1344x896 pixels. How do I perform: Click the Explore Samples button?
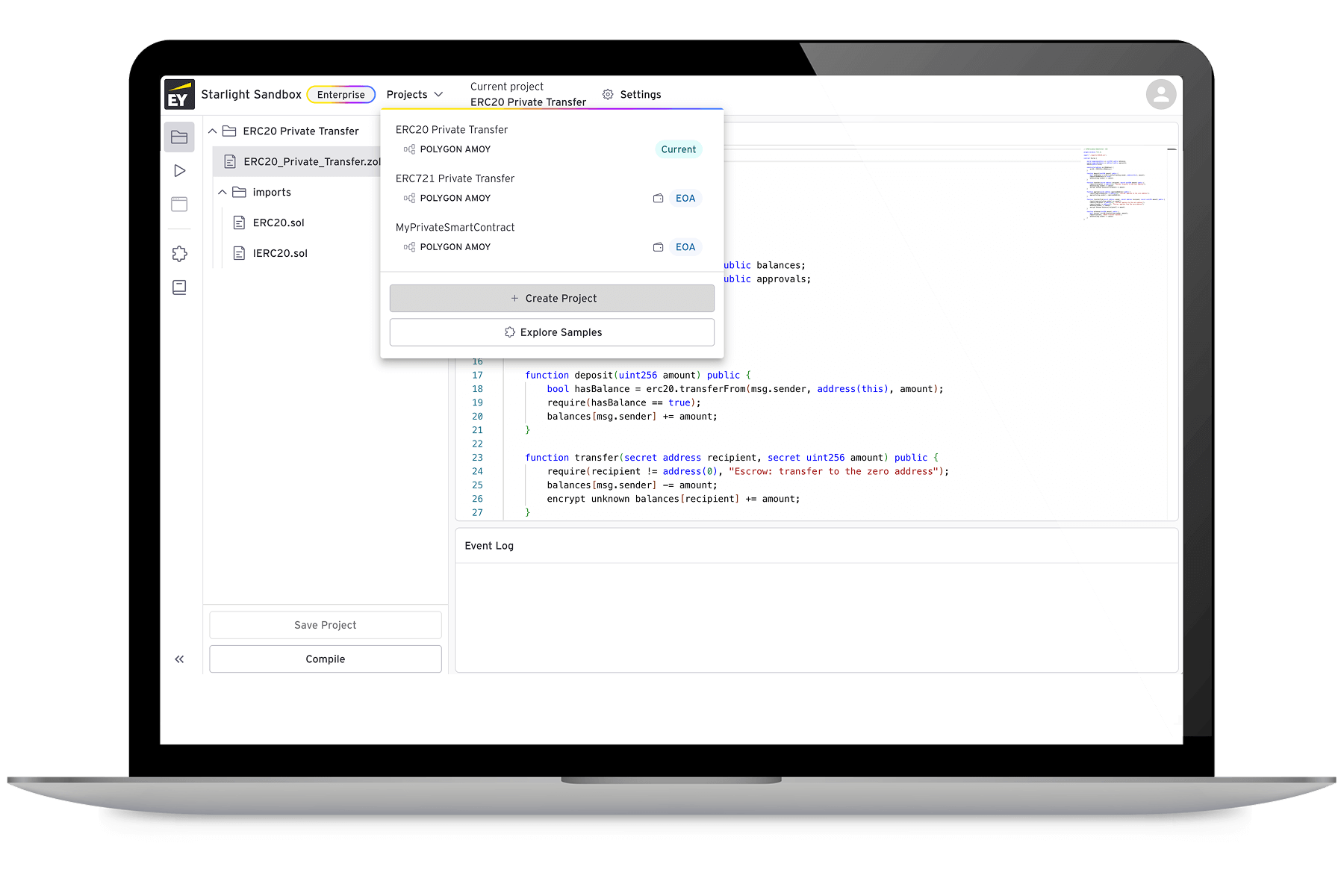tap(552, 332)
